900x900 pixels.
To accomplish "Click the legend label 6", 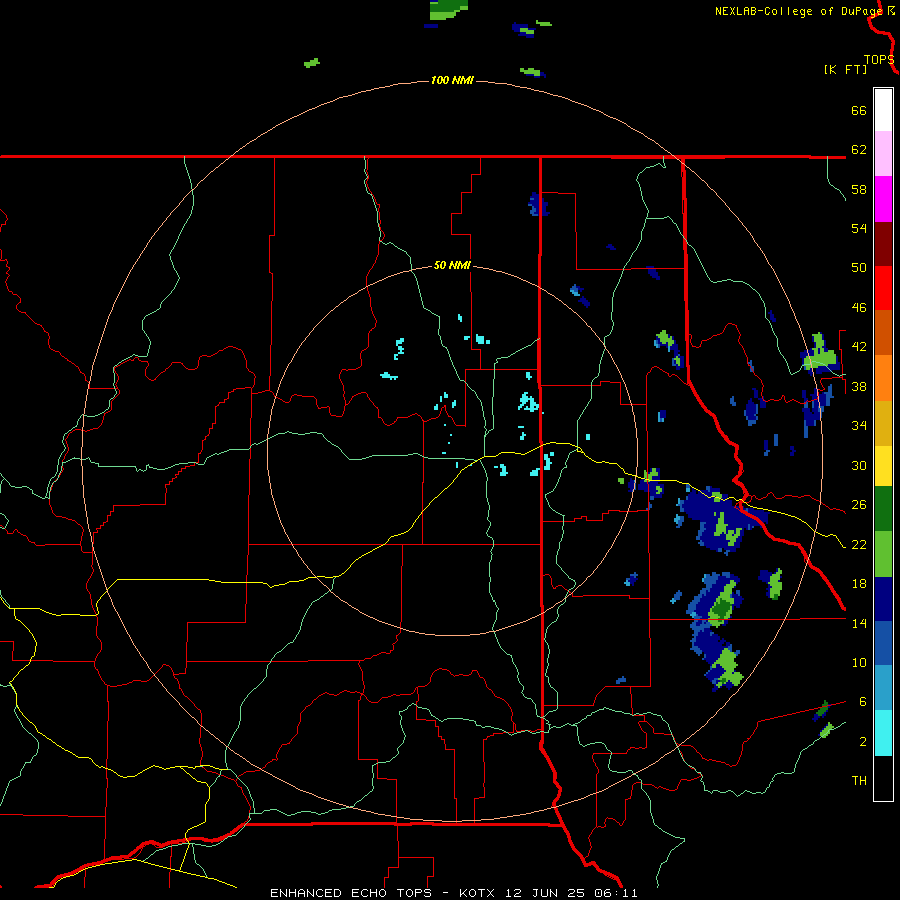I will point(863,702).
